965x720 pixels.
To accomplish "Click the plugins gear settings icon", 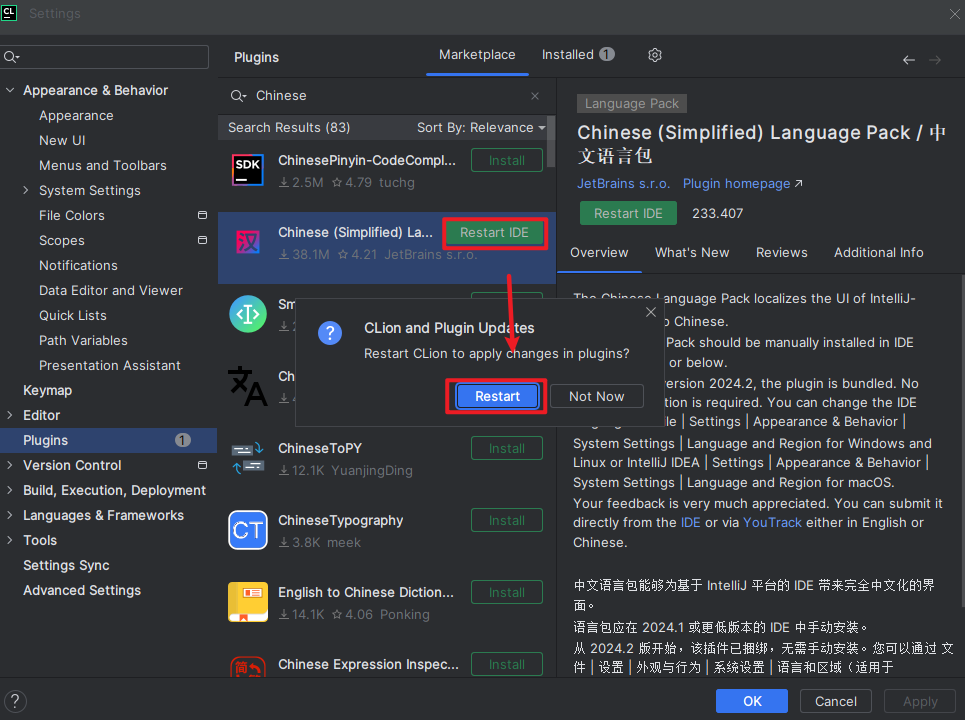I will (655, 55).
